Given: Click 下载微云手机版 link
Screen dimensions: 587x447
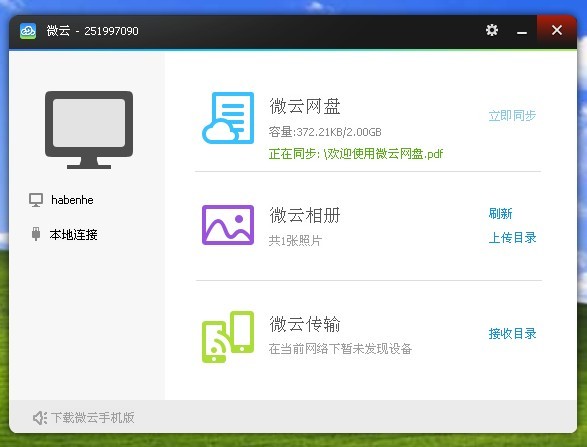Looking at the screenshot, I should click(x=92, y=418).
